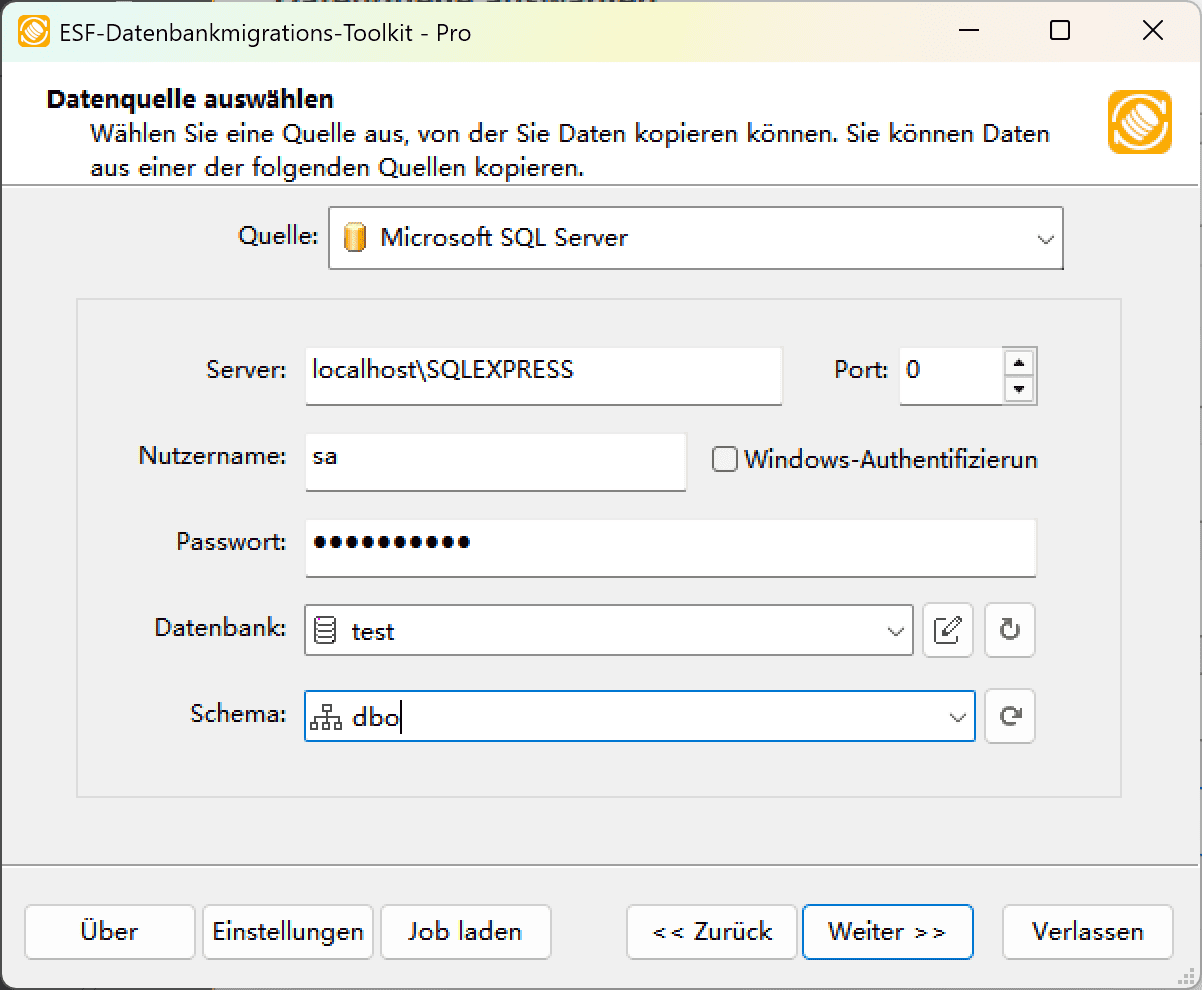The image size is (1202, 990).
Task: Enable Windows-Authentifizierung
Action: [723, 459]
